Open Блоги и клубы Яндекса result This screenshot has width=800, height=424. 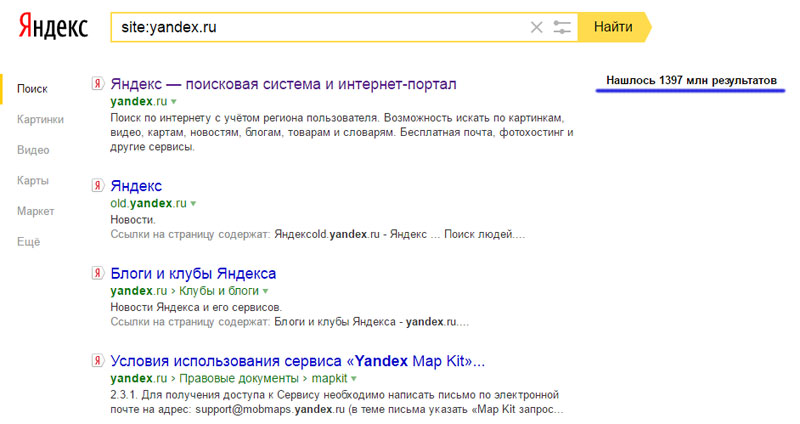(x=193, y=273)
